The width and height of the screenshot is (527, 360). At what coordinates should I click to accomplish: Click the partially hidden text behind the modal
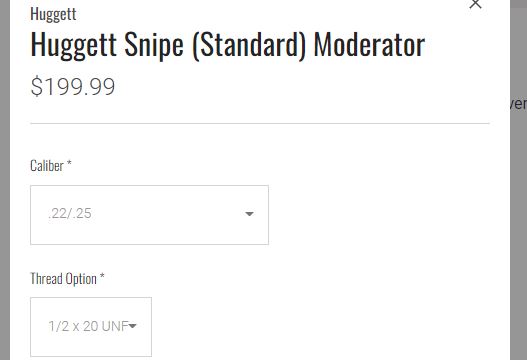pyautogui.click(x=518, y=104)
